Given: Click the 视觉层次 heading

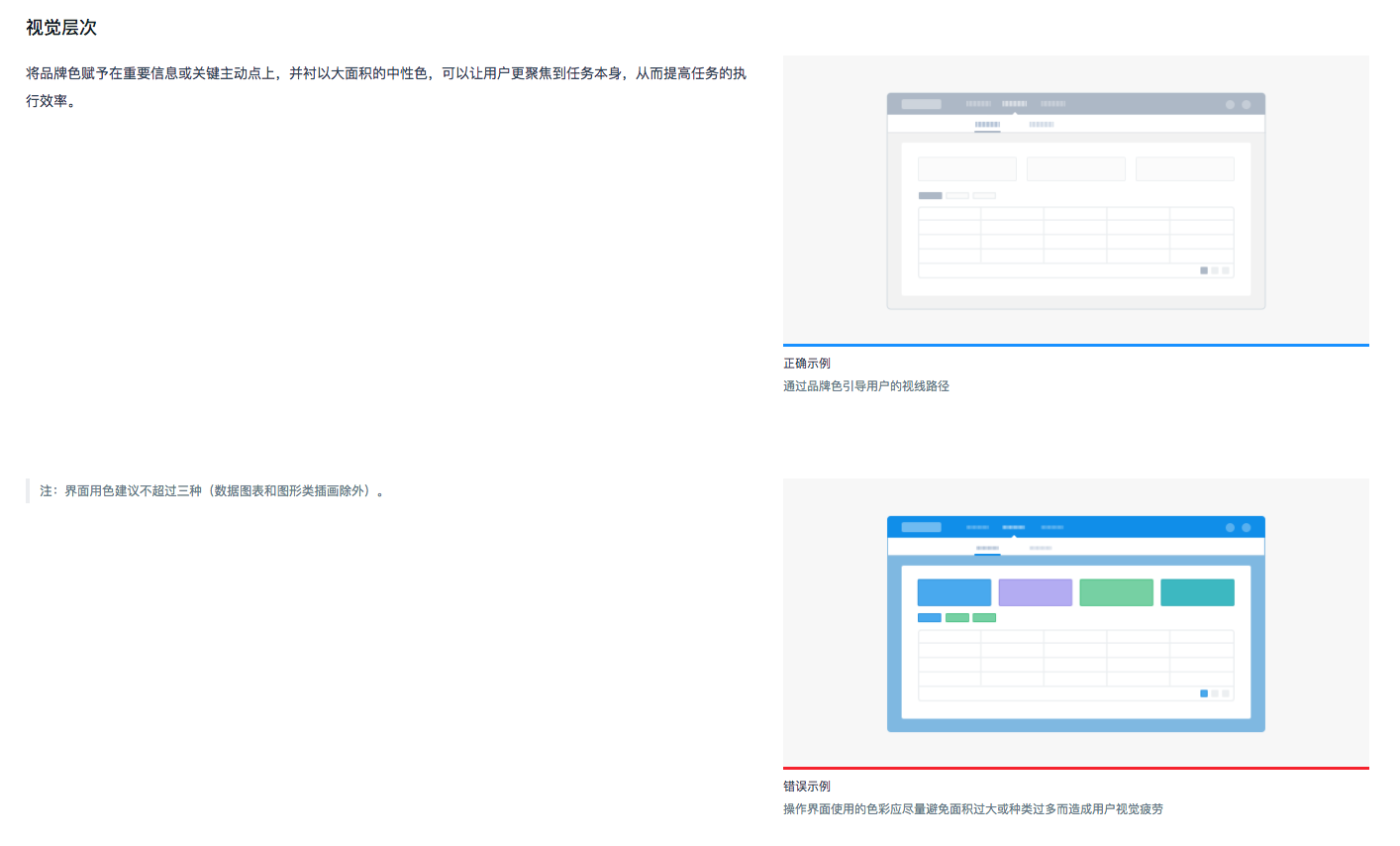Looking at the screenshot, I should [61, 28].
